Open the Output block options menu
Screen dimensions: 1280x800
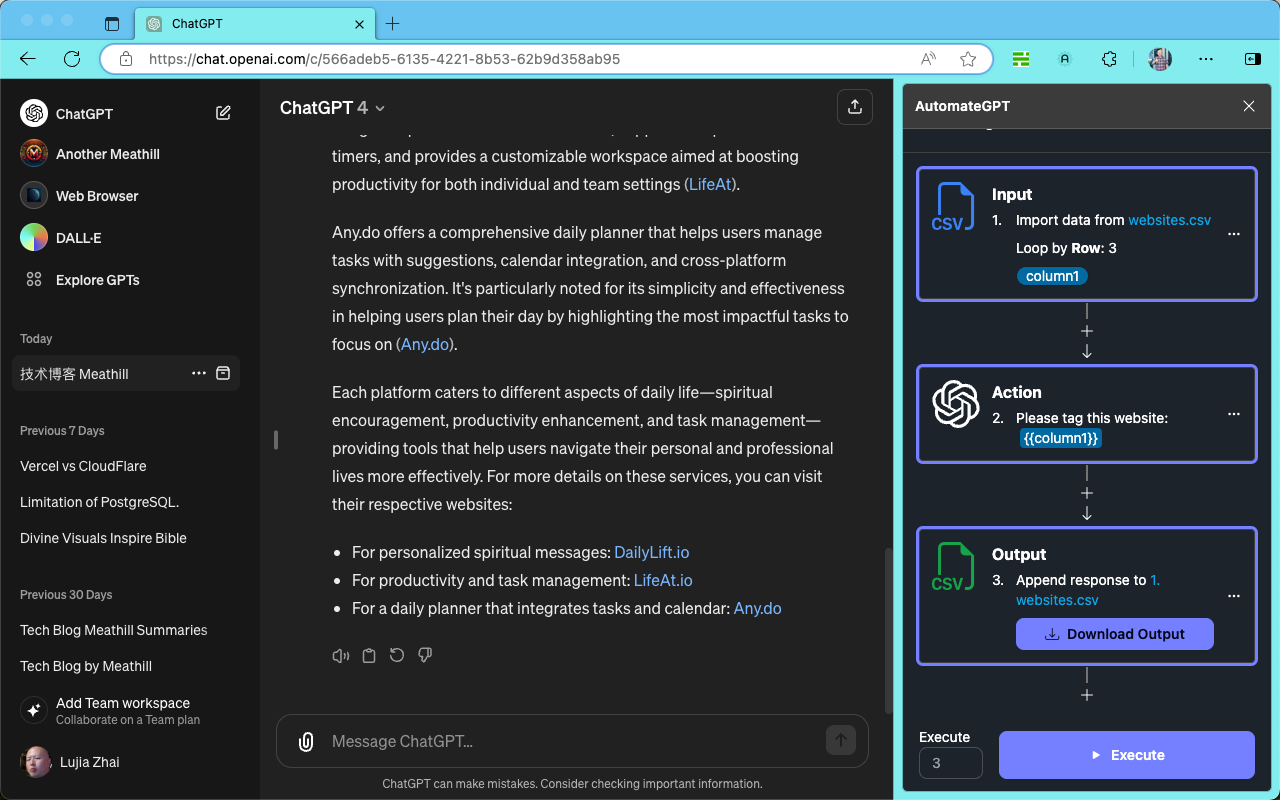1233,595
